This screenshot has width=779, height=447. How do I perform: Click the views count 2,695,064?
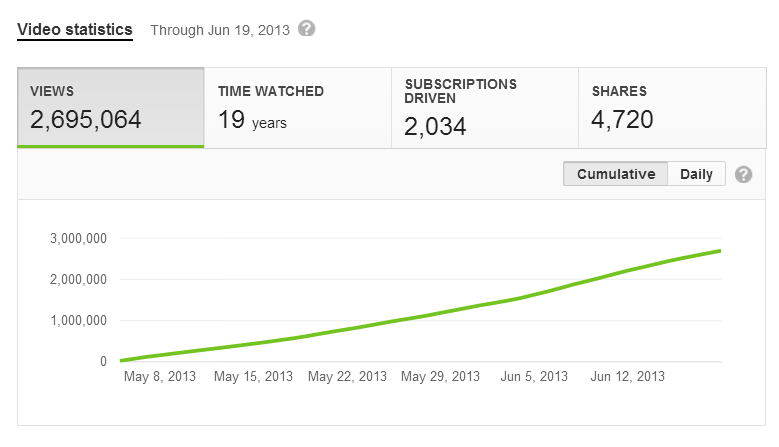(85, 120)
